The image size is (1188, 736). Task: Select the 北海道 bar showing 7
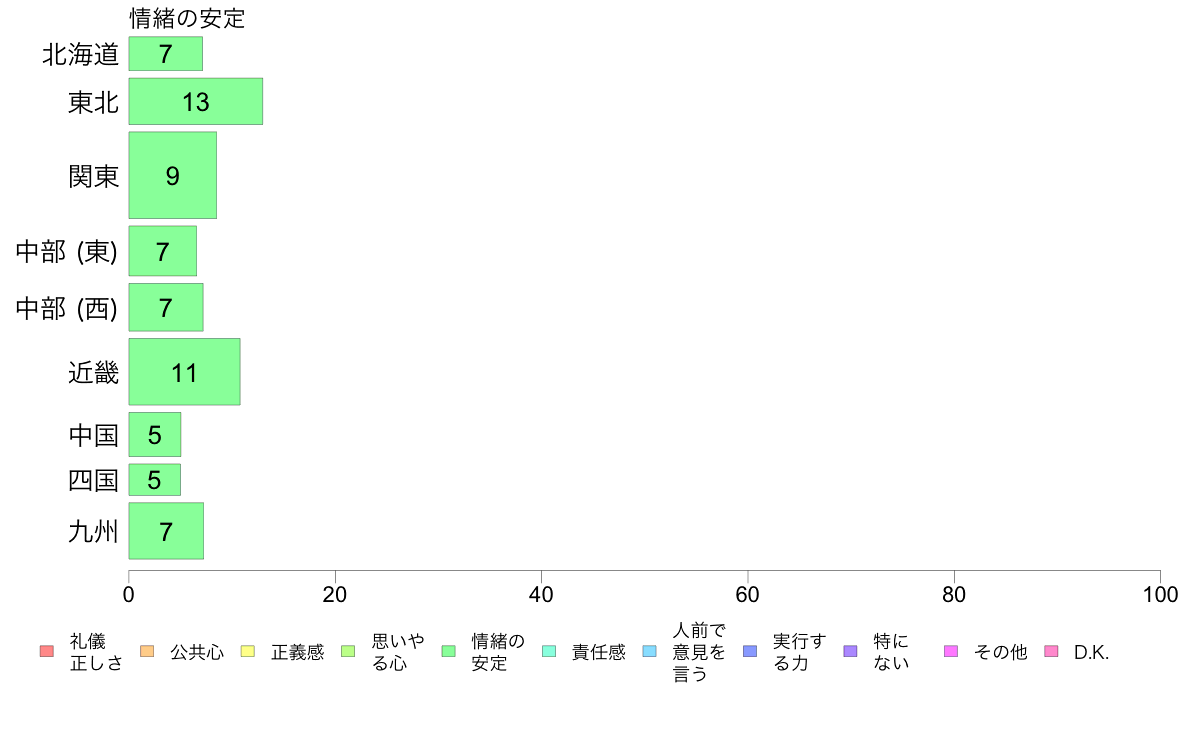tap(165, 54)
